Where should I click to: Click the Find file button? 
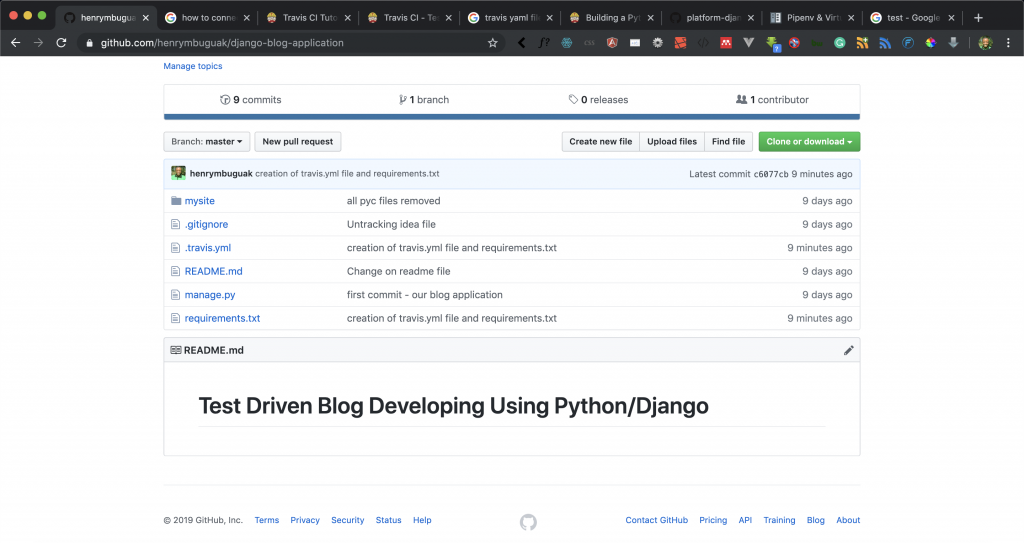coord(728,141)
